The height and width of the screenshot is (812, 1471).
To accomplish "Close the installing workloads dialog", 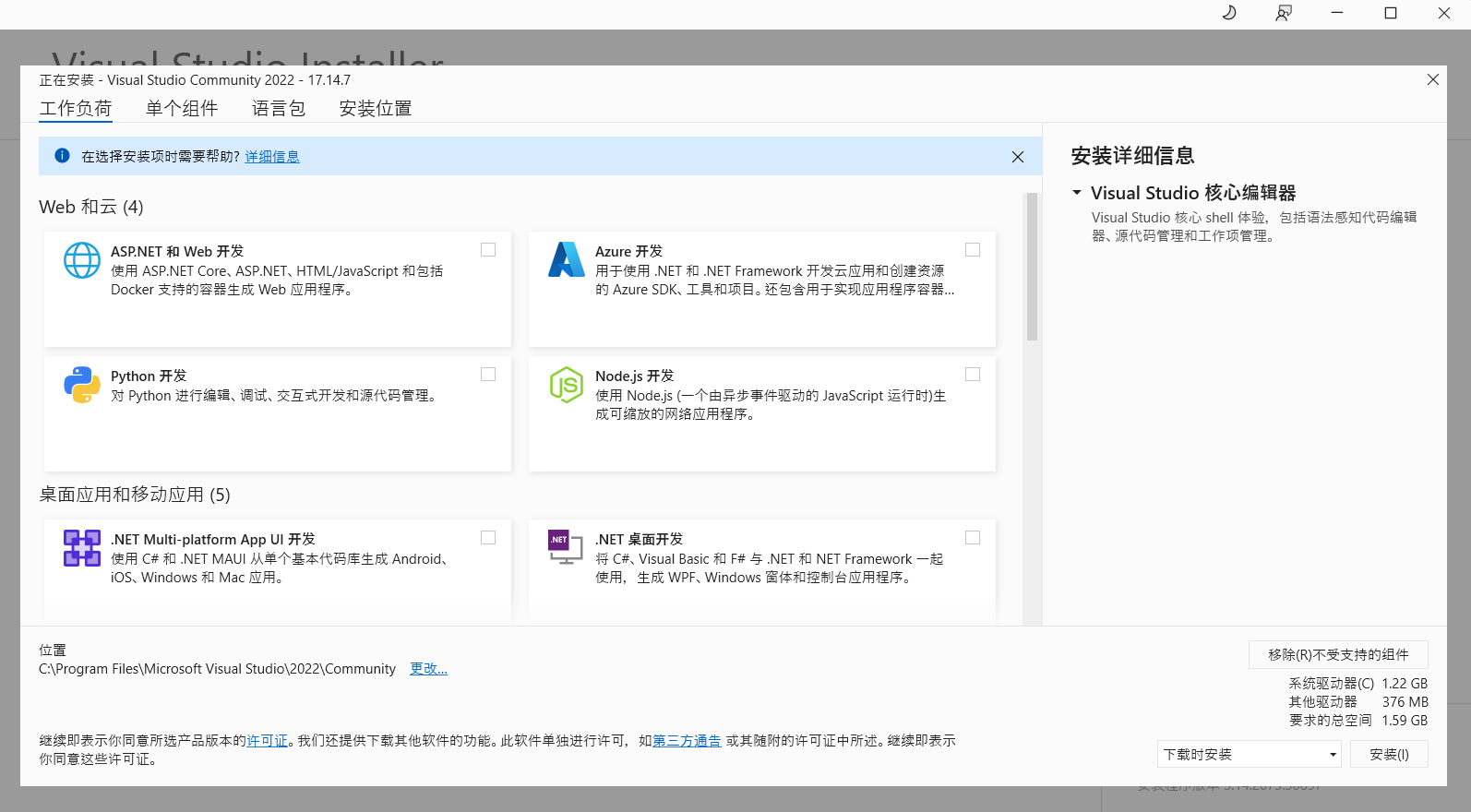I will 1433,80.
